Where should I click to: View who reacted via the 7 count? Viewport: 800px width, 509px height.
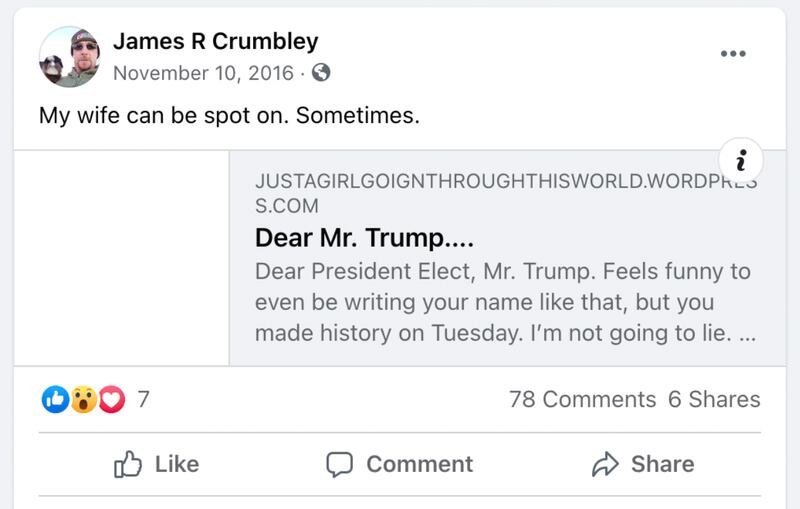(143, 400)
